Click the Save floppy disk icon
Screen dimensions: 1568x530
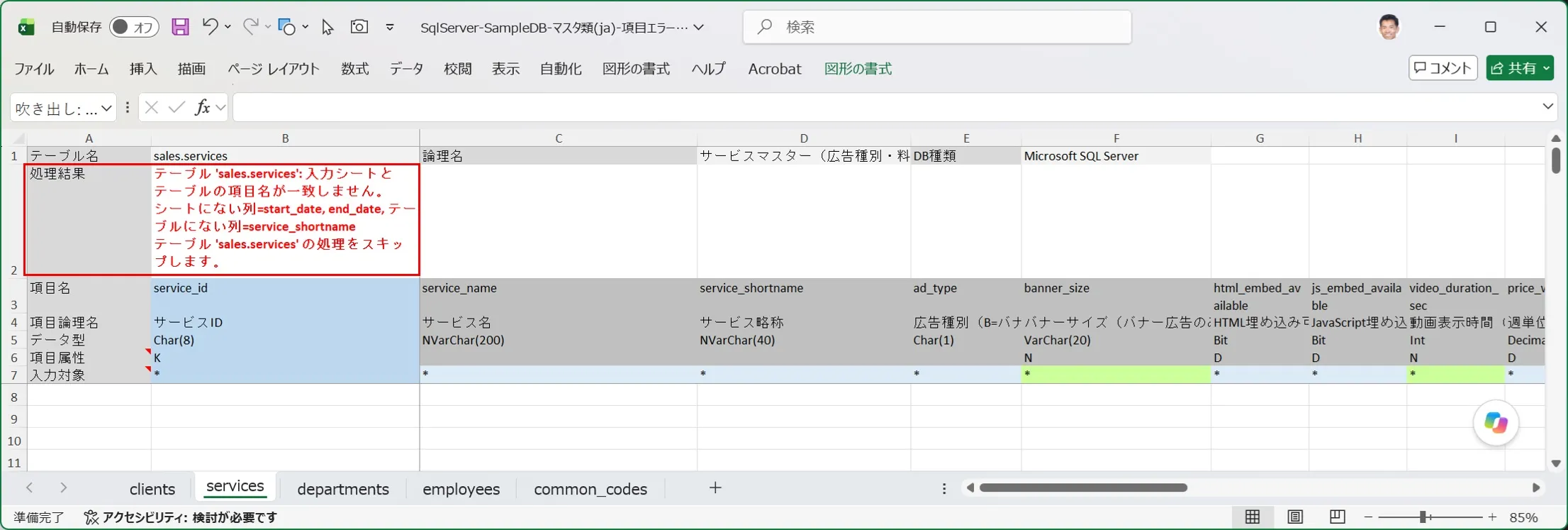pos(180,27)
